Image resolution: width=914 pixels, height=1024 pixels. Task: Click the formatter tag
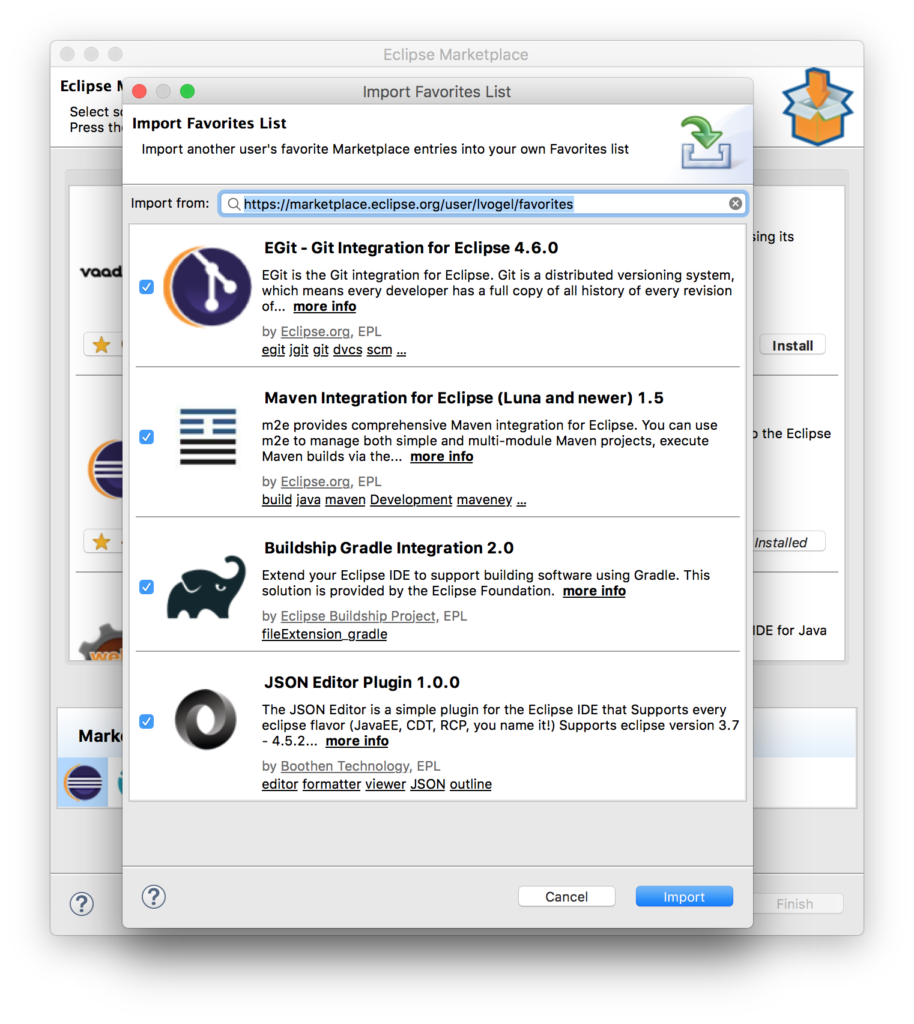(332, 784)
